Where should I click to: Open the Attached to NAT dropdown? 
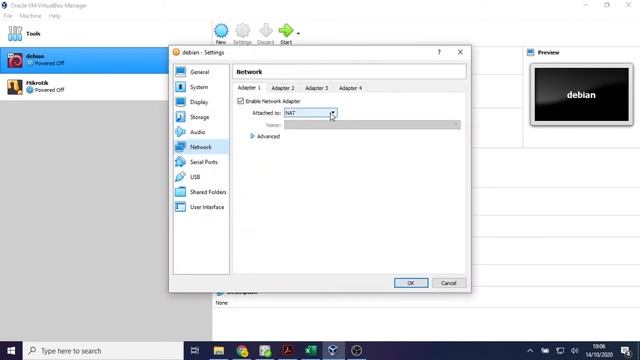click(x=311, y=113)
